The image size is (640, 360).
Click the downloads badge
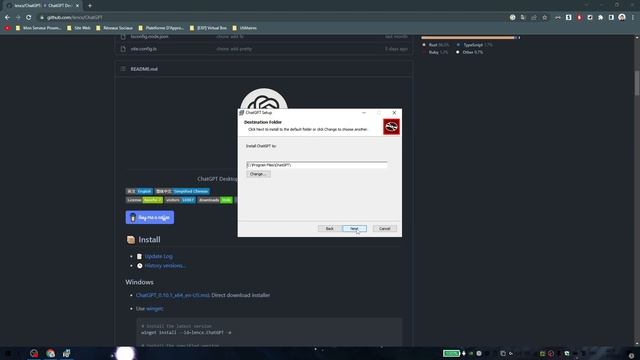(x=215, y=200)
